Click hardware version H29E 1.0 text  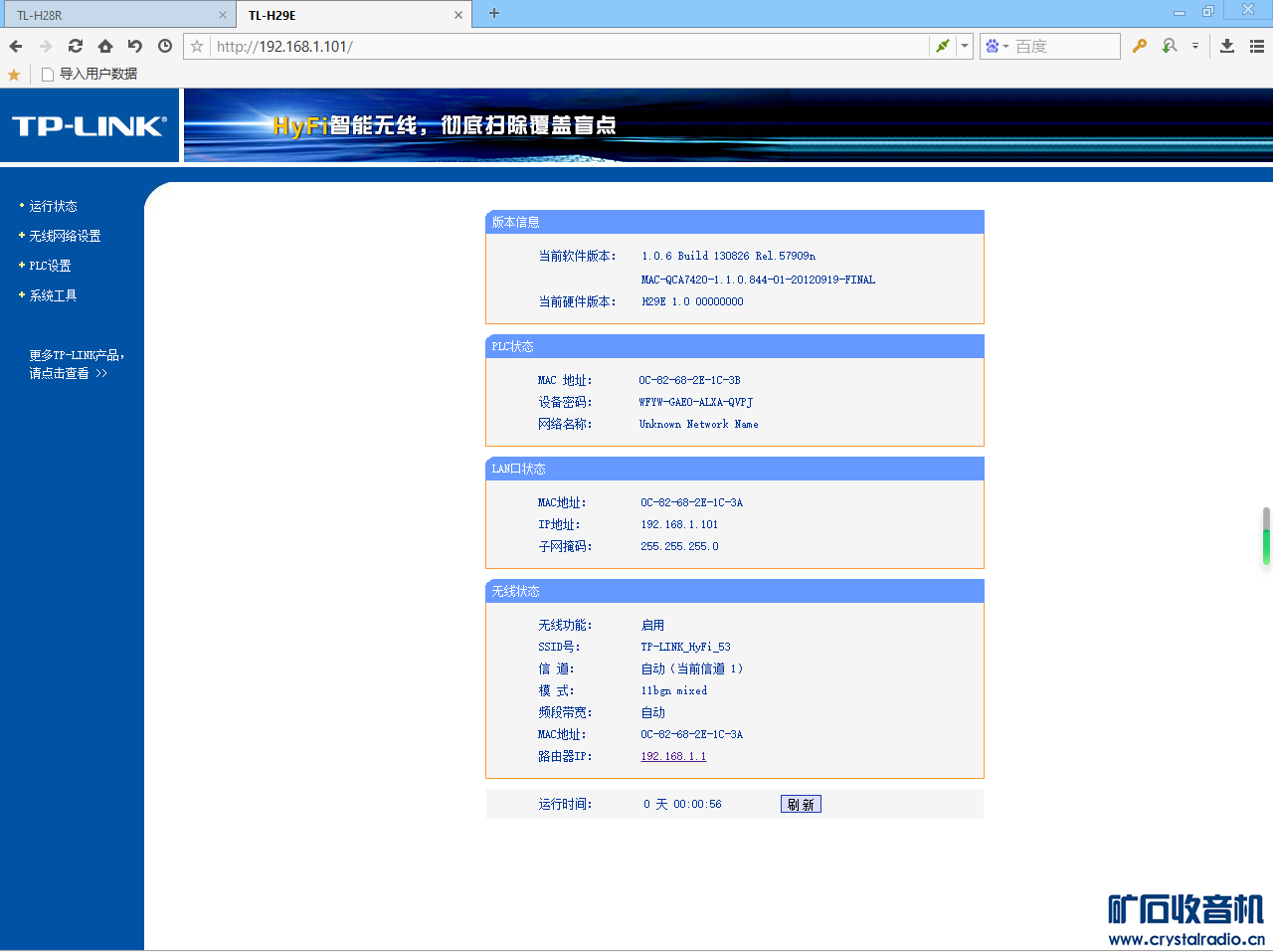click(x=692, y=301)
